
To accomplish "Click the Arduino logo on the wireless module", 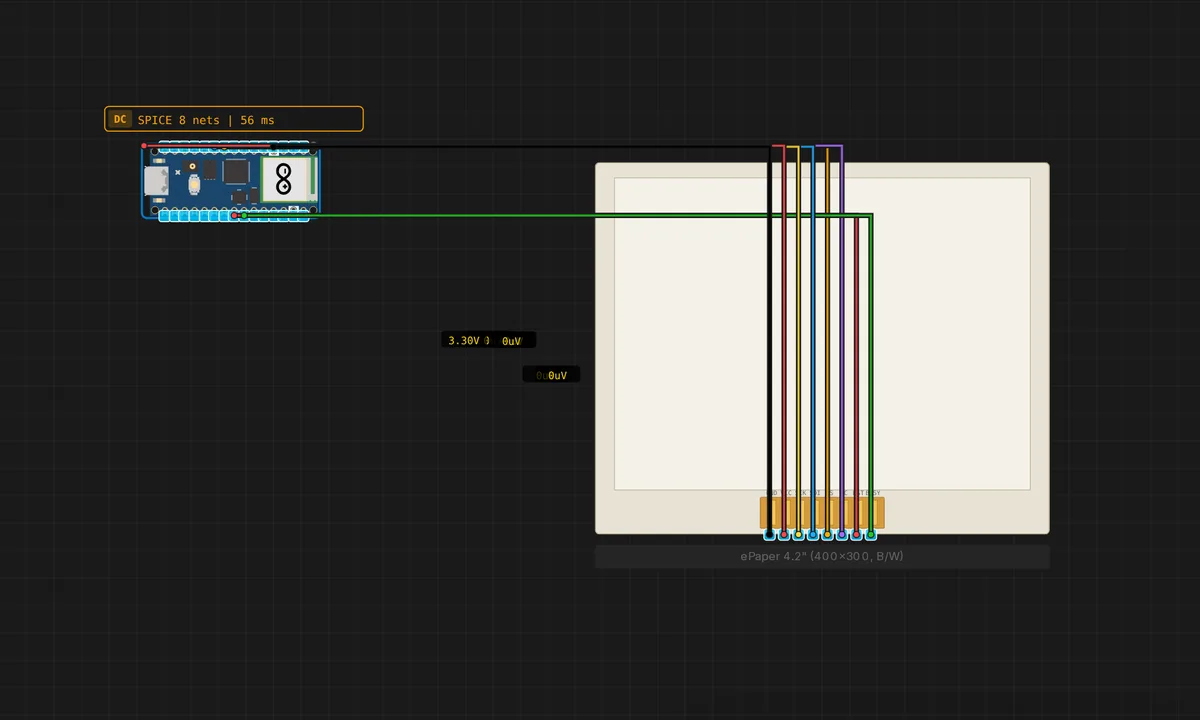I will coord(283,178).
